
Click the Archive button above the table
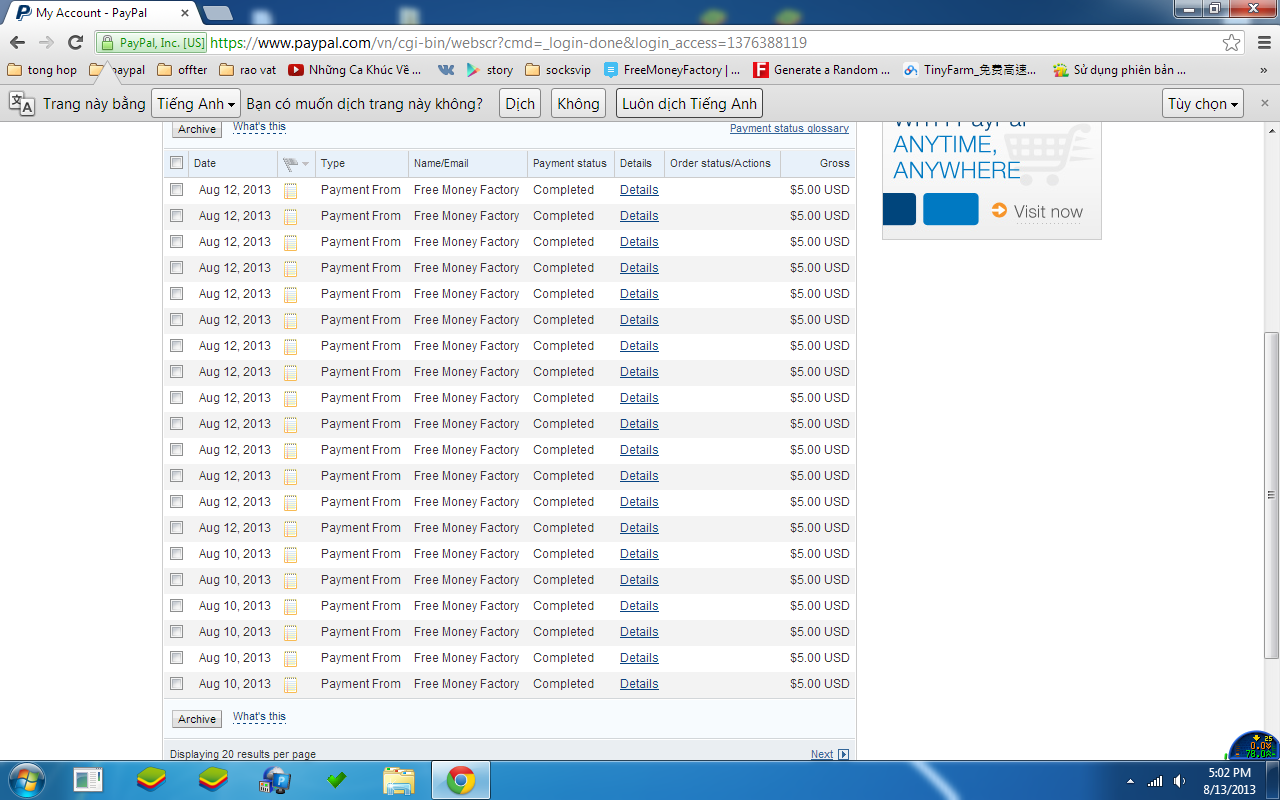click(x=197, y=129)
